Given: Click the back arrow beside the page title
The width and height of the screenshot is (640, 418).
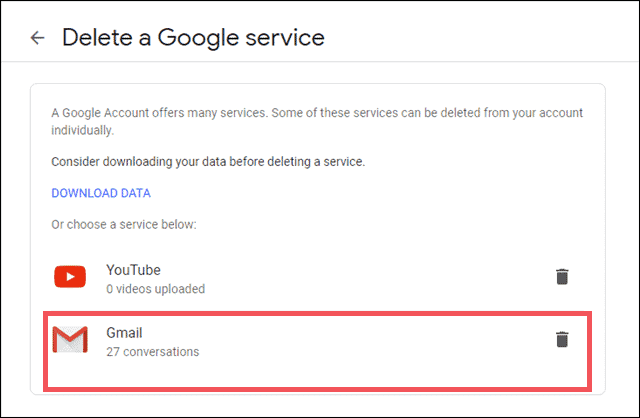Looking at the screenshot, I should click(x=38, y=38).
